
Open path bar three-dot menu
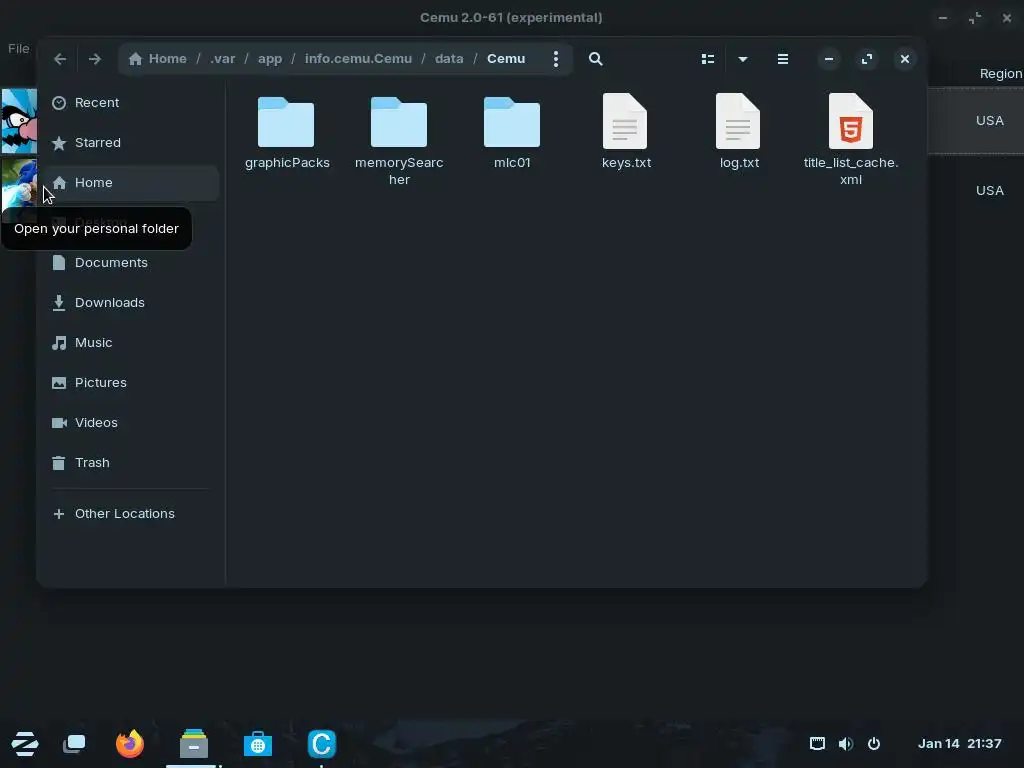(556, 59)
